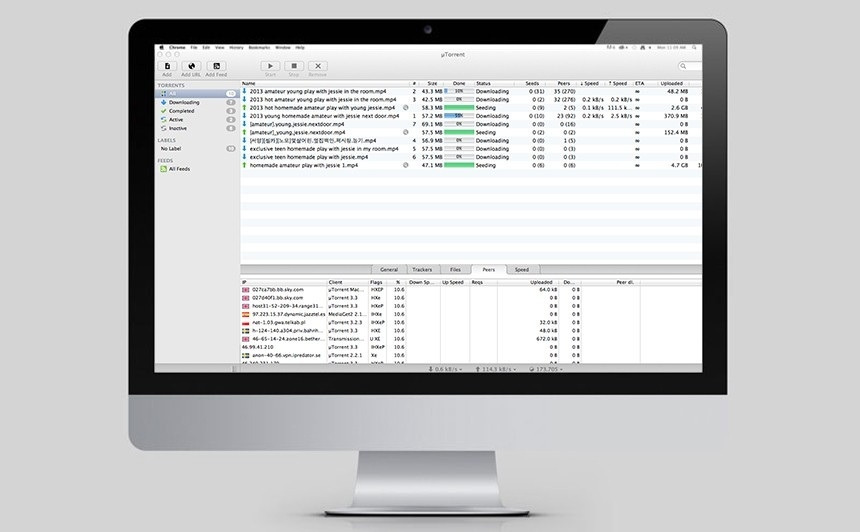860x532 pixels.
Task: Sort torrents by the Name column header
Action: point(324,83)
